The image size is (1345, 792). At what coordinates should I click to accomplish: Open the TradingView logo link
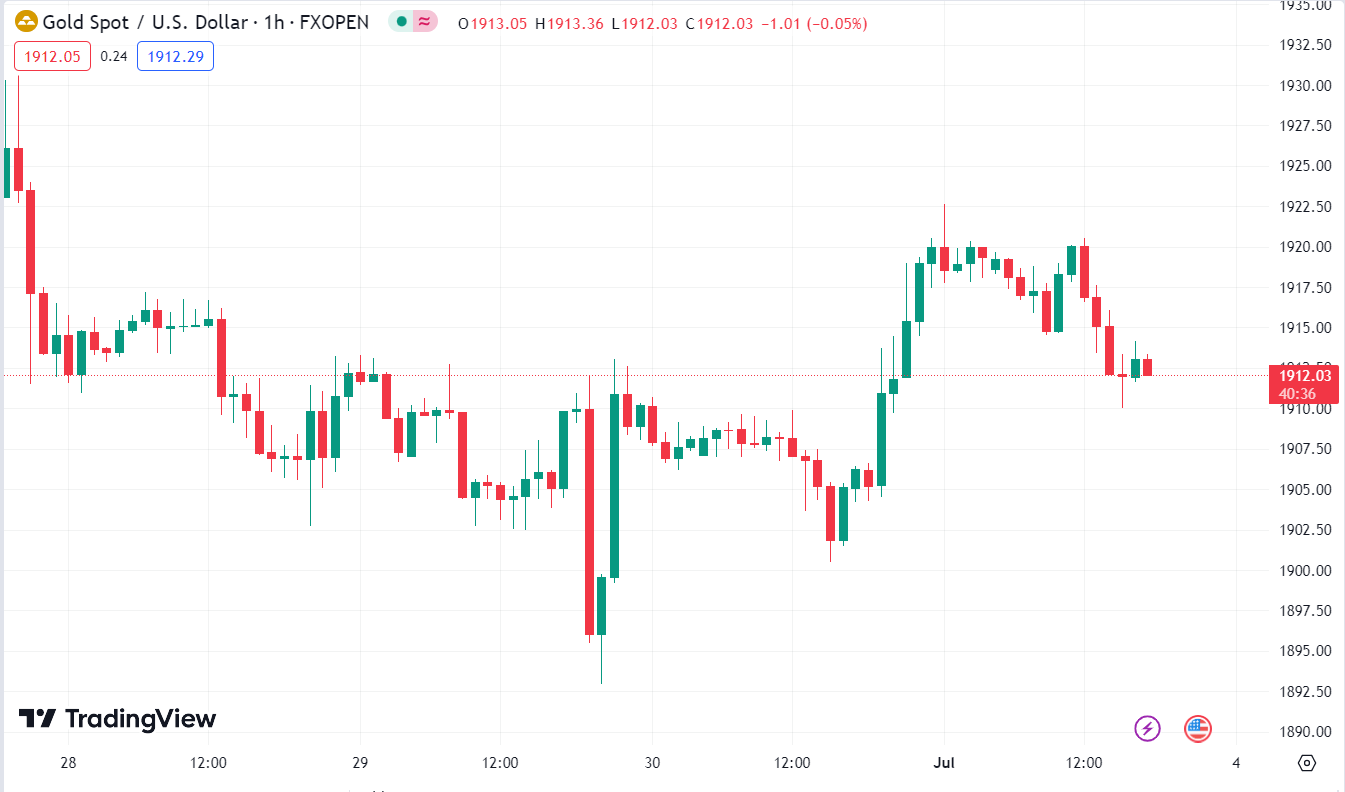[x=118, y=718]
